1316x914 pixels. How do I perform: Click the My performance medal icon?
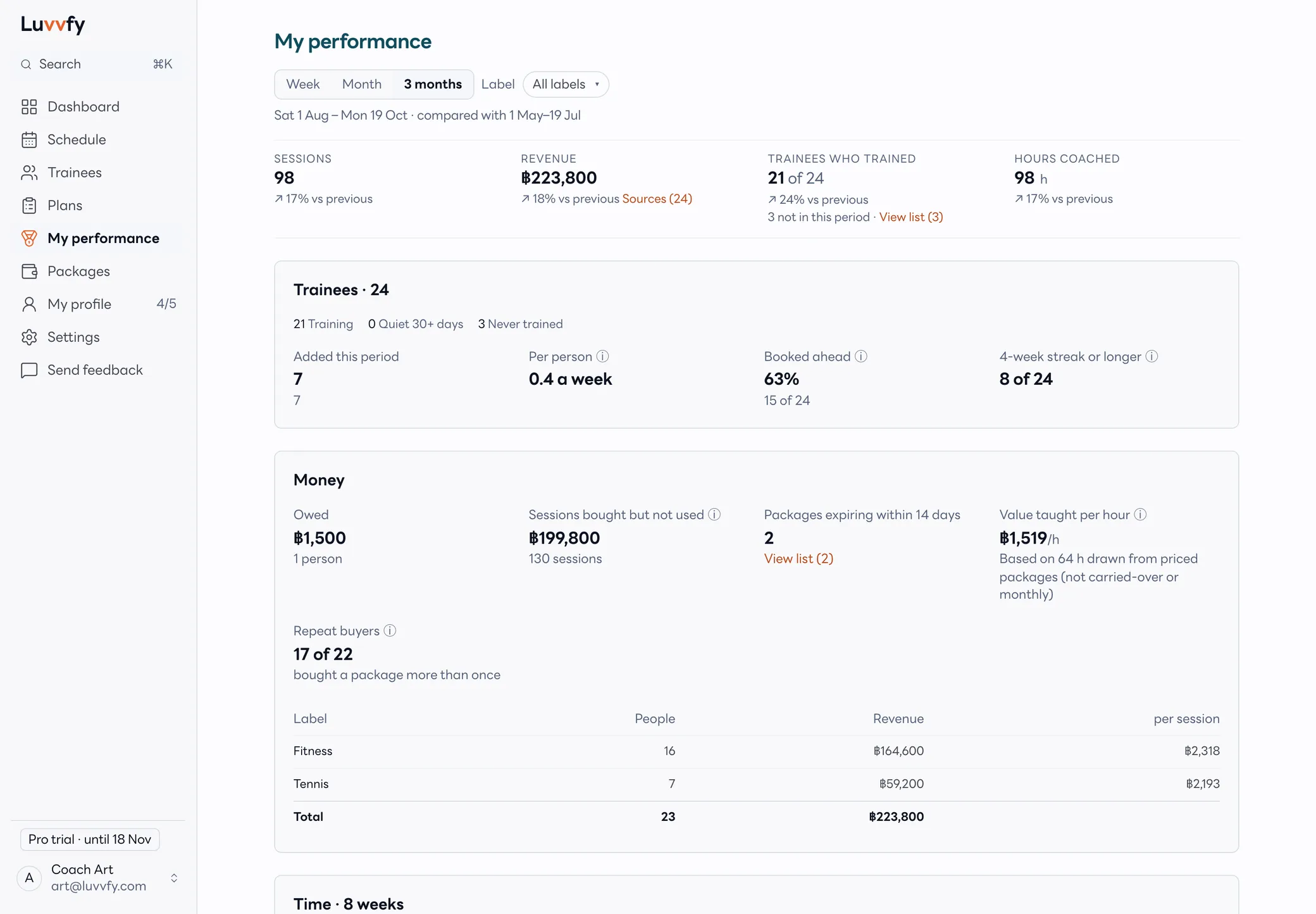(29, 238)
